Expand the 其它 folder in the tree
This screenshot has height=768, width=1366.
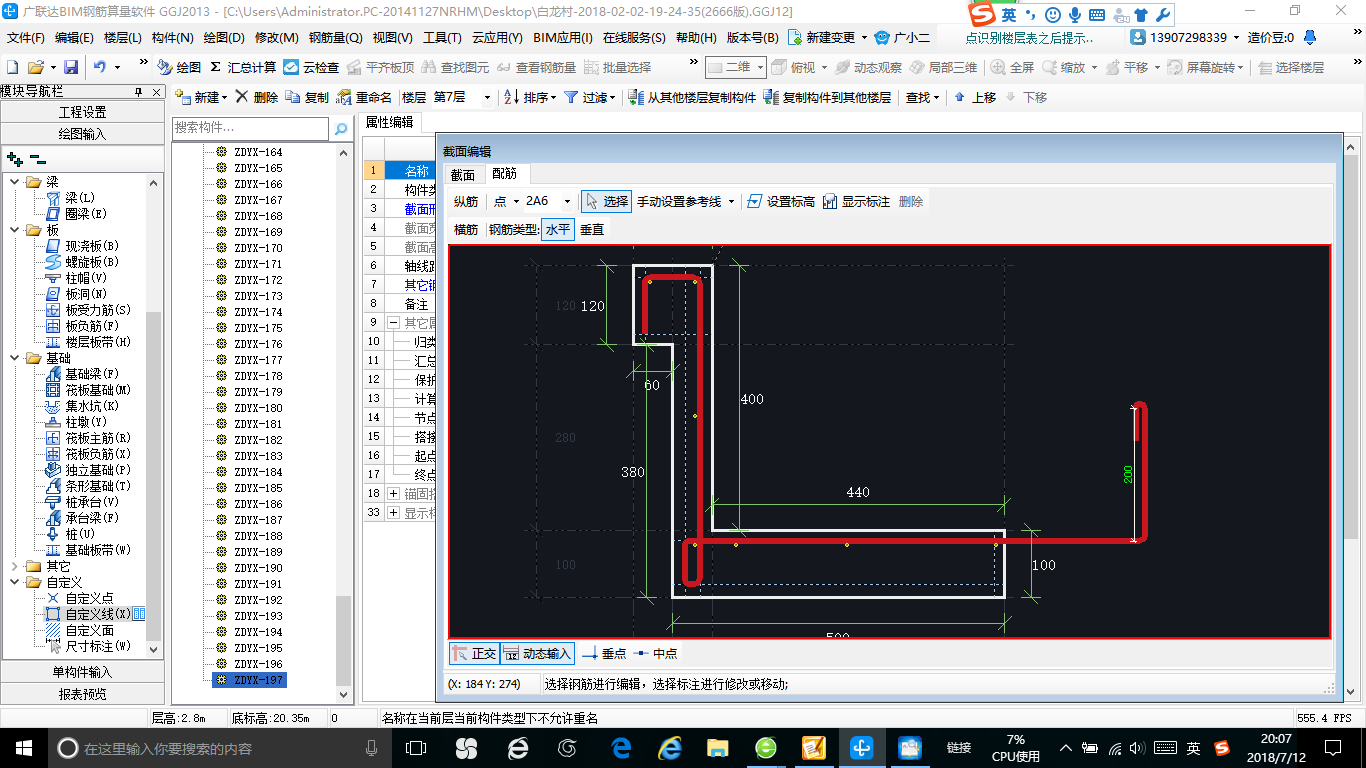tap(15, 566)
